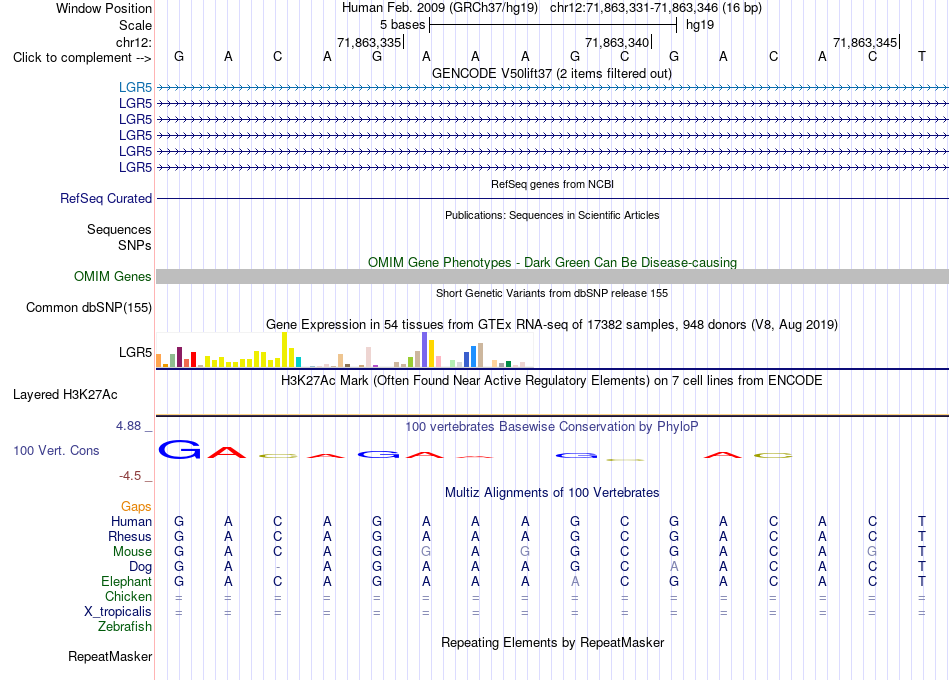Image resolution: width=950 pixels, height=680 pixels.
Task: Select the Window Position label
Action: point(104,8)
